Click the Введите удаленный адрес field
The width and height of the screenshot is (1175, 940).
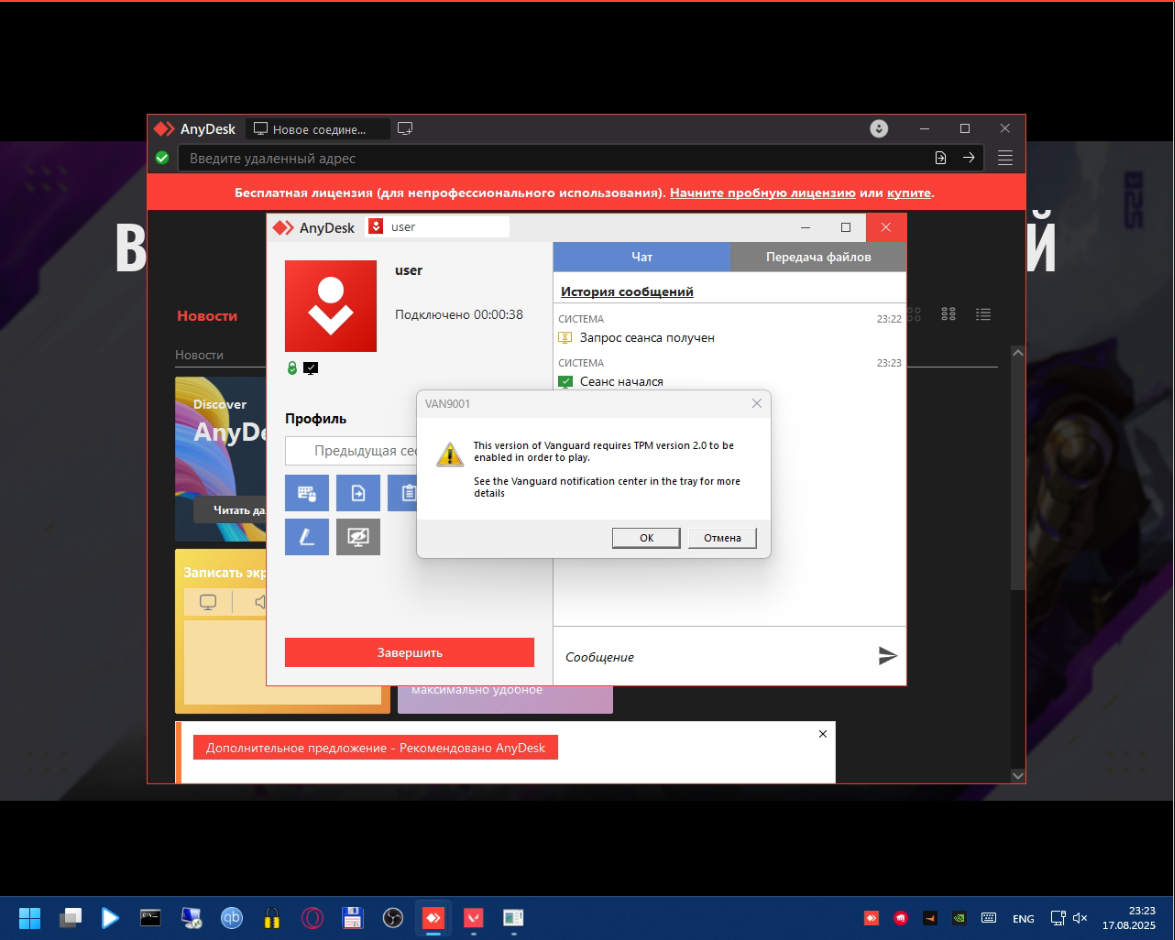click(555, 158)
